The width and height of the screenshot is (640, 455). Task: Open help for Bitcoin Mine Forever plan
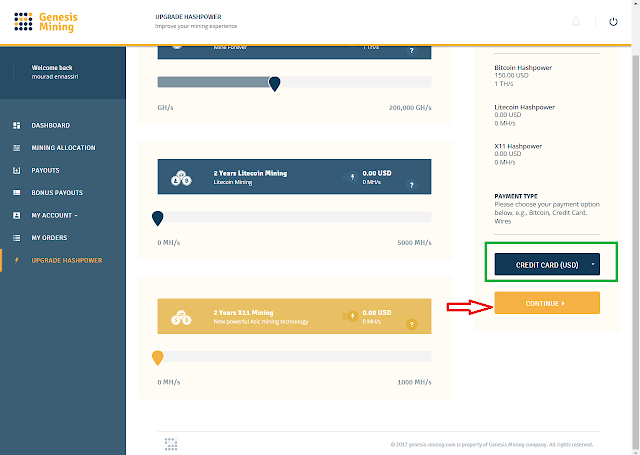tap(411, 51)
